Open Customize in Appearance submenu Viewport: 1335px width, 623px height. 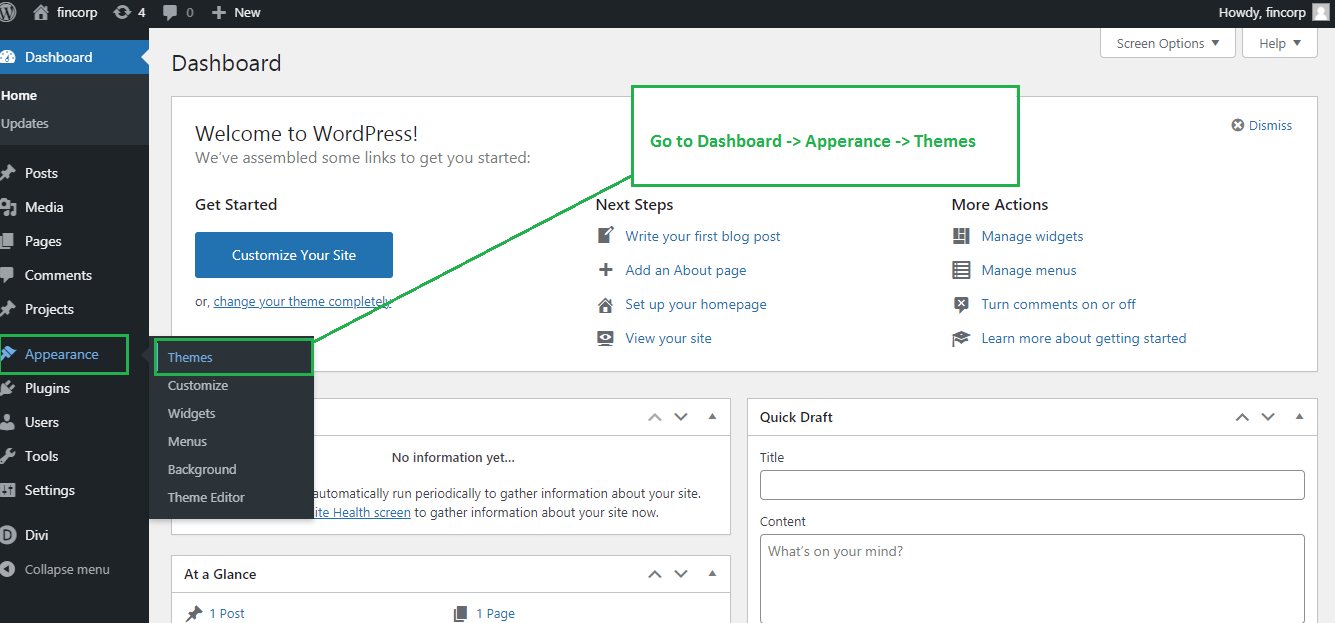[198, 385]
